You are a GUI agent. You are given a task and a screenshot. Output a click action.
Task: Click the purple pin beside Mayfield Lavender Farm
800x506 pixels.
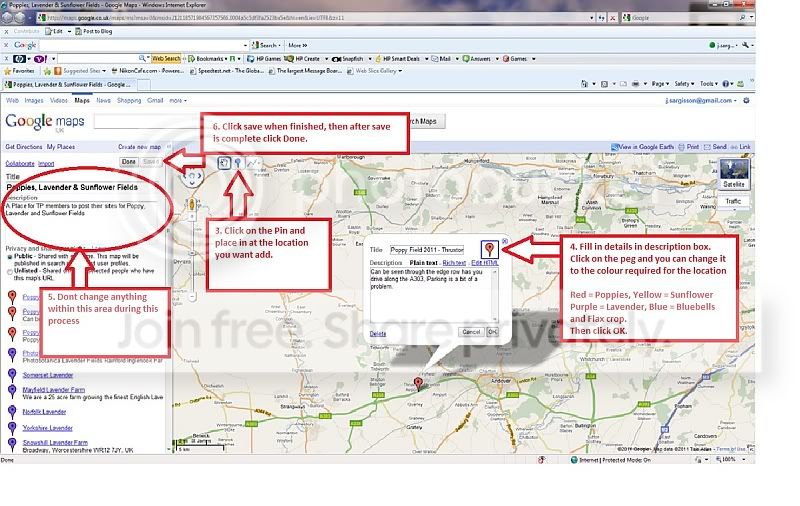12,390
